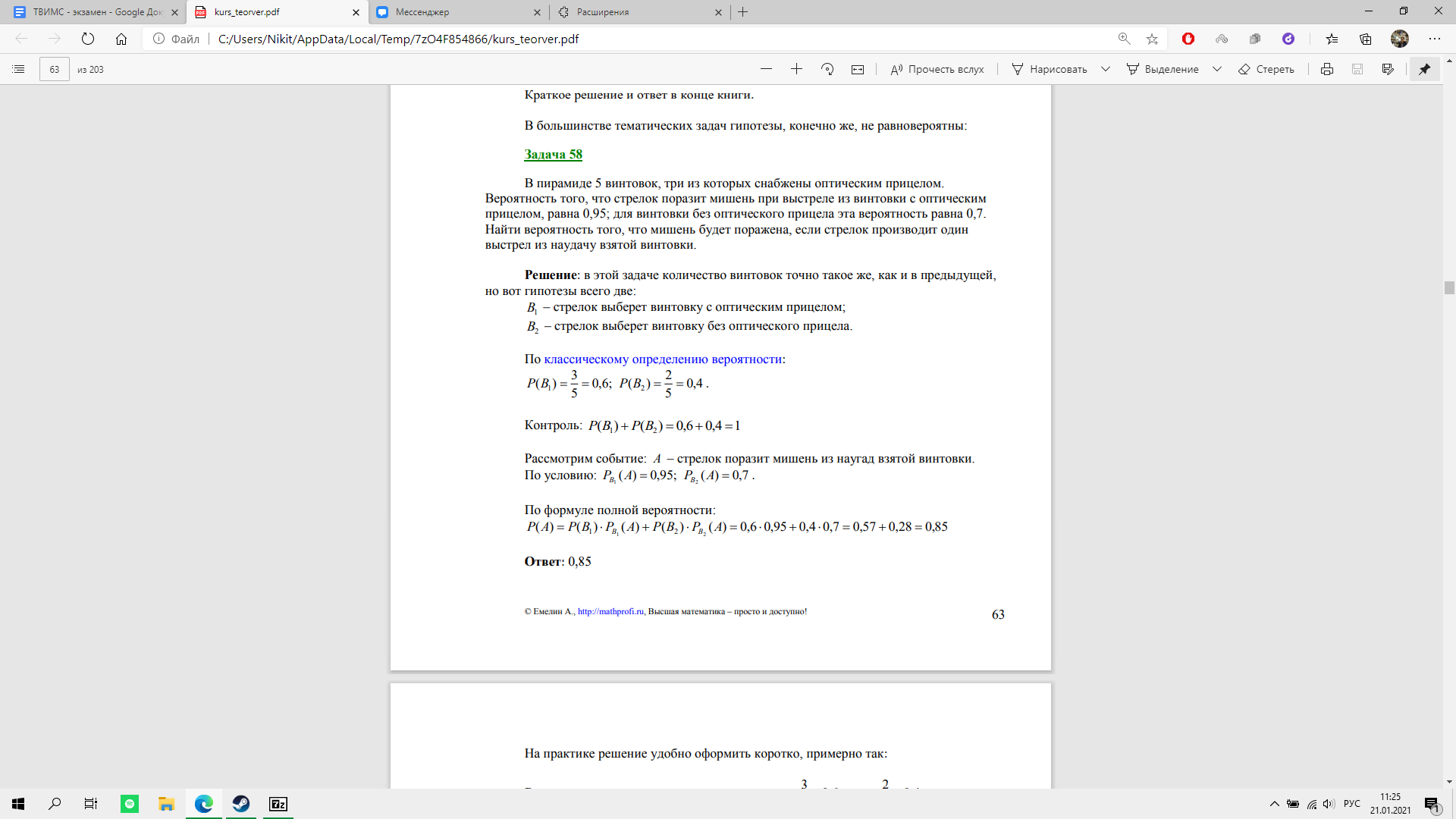The width and height of the screenshot is (1456, 819).
Task: Show site info icon next to Файл
Action: (x=158, y=39)
